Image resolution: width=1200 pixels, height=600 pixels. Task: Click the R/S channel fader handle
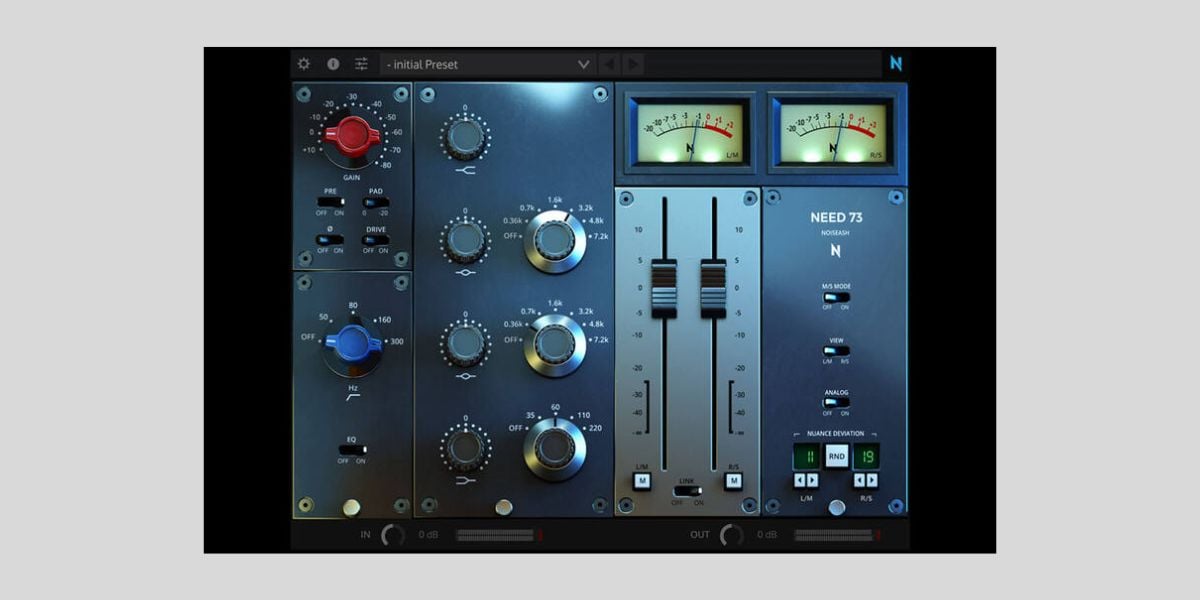tap(713, 289)
